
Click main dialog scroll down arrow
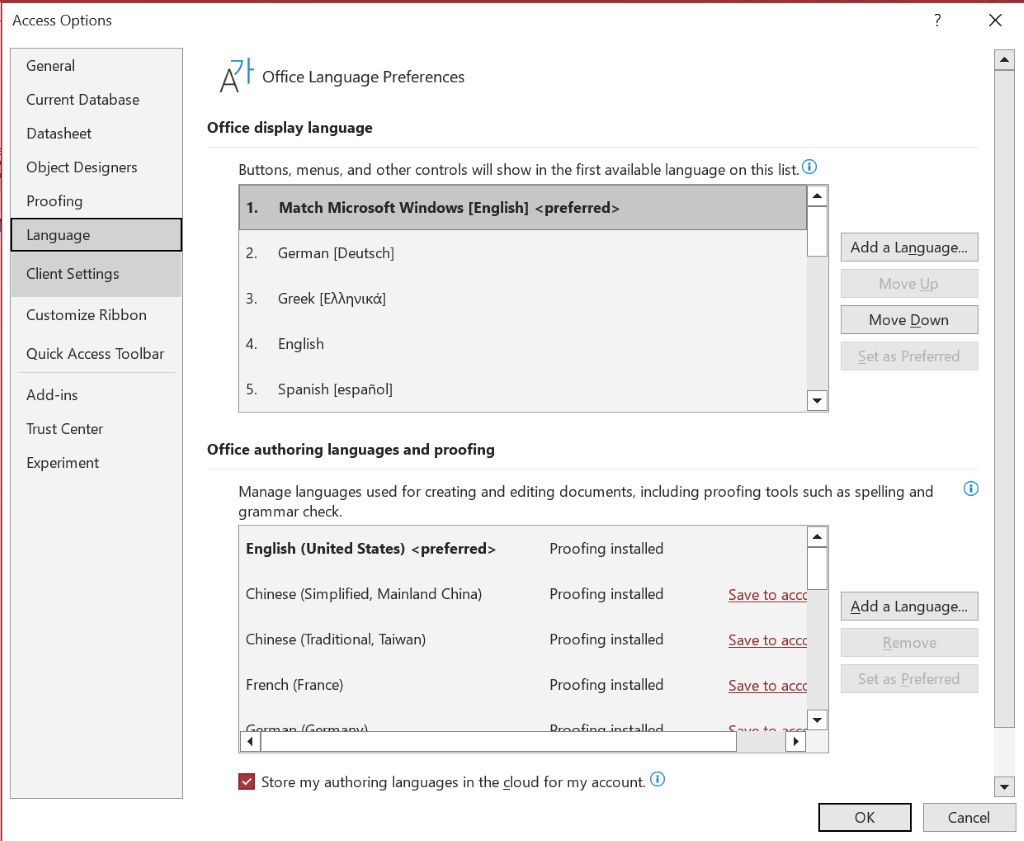tap(1004, 787)
